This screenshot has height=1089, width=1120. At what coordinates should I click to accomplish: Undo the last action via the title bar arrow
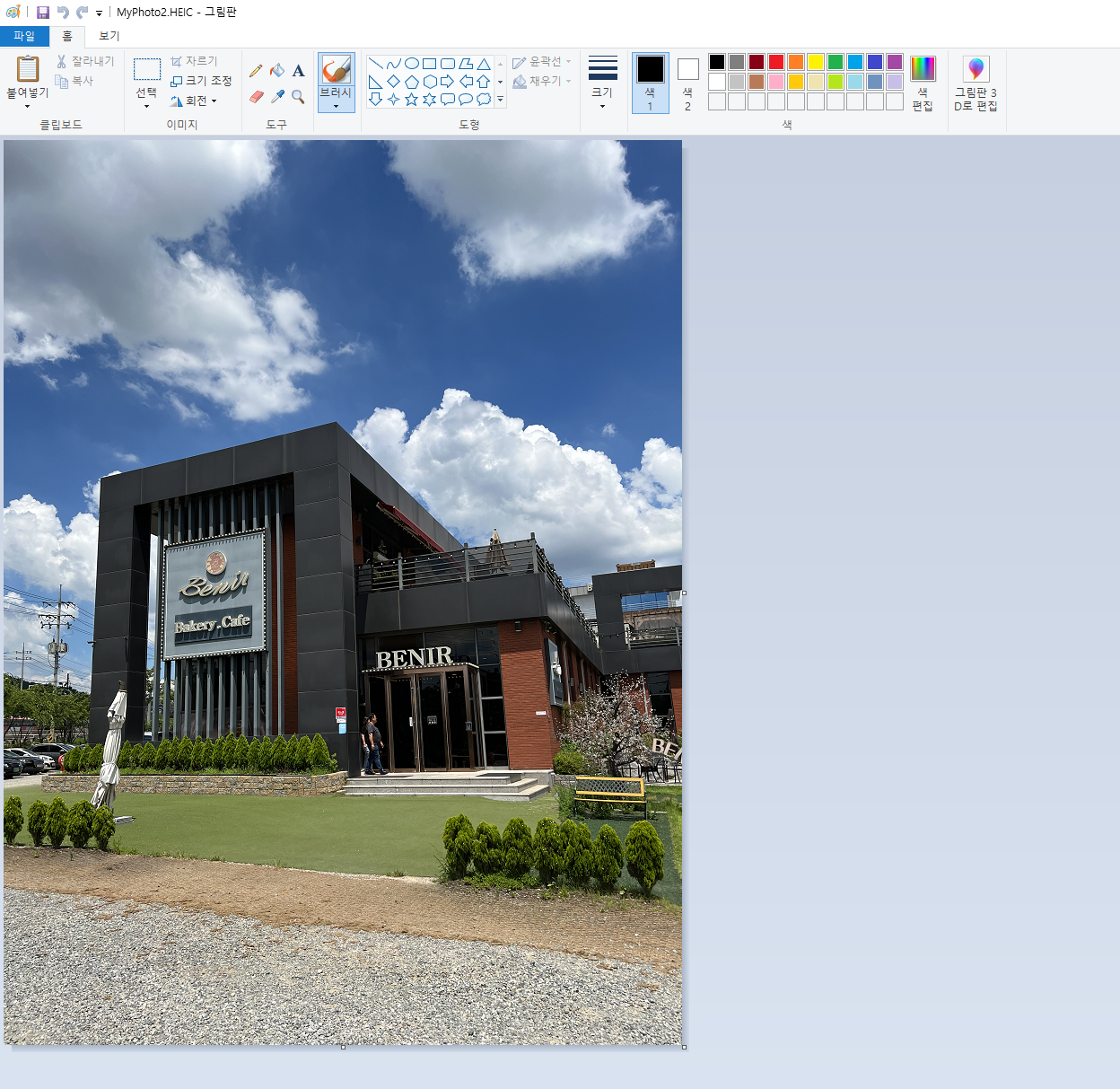click(63, 13)
